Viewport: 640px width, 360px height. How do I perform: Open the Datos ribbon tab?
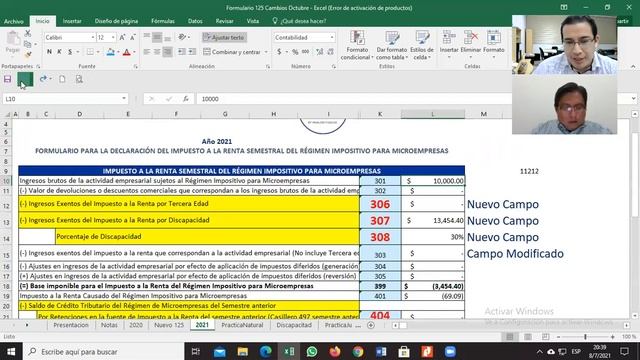pyautogui.click(x=195, y=21)
